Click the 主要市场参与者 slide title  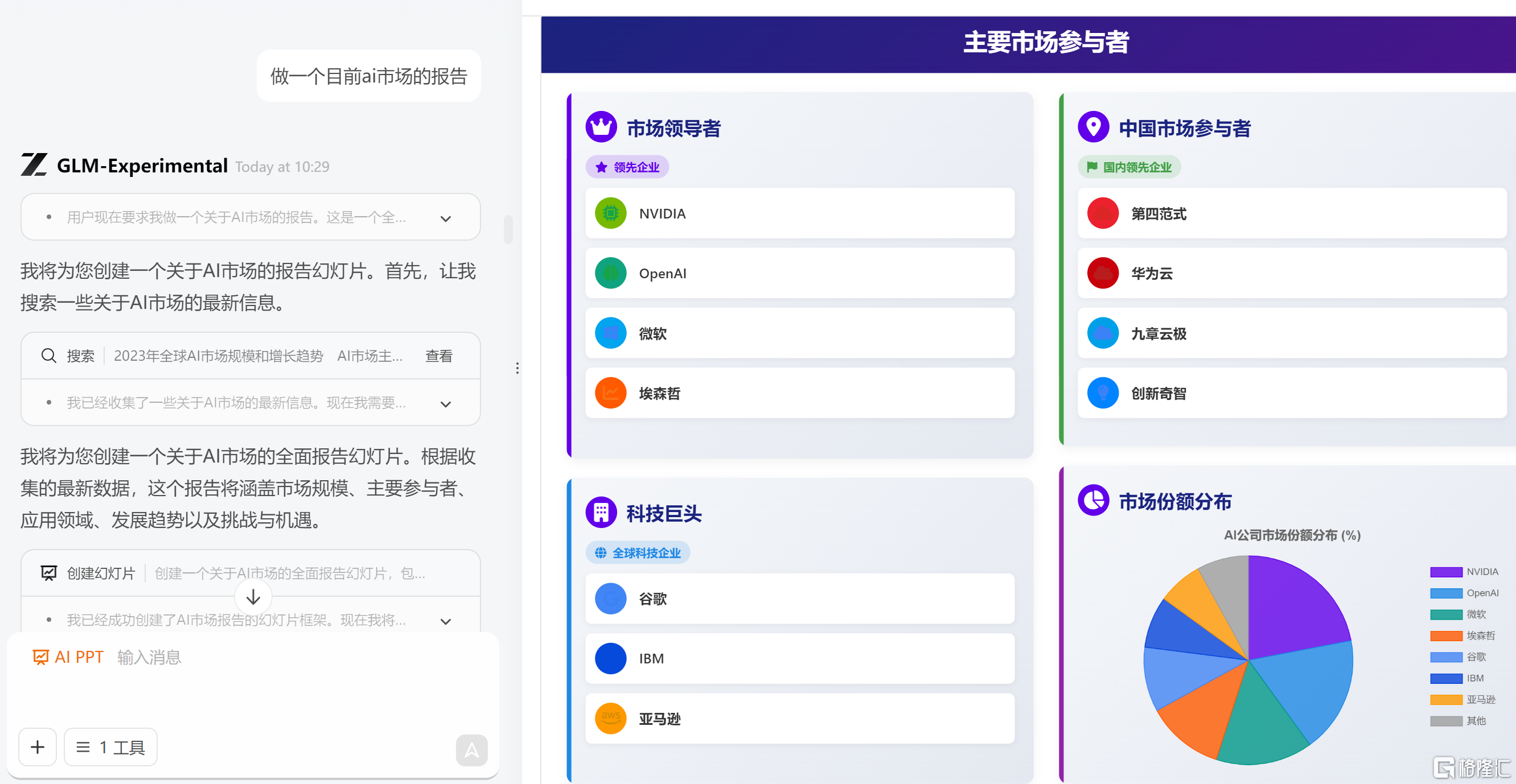[x=1045, y=42]
